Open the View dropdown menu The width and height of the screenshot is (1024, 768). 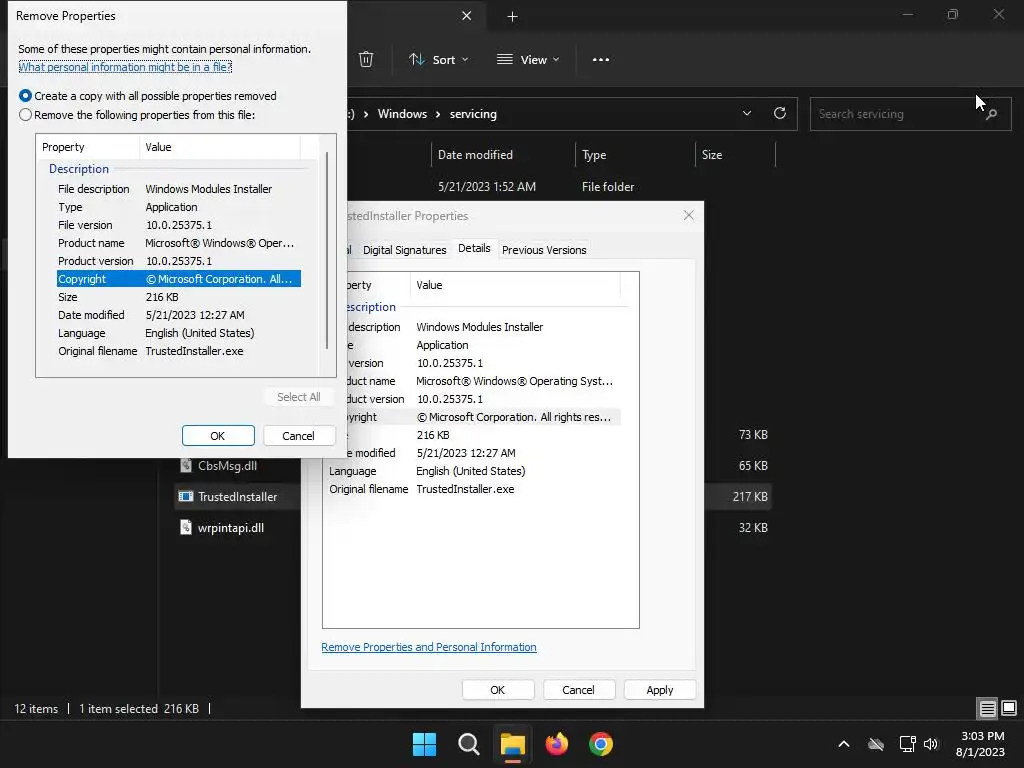(x=528, y=59)
